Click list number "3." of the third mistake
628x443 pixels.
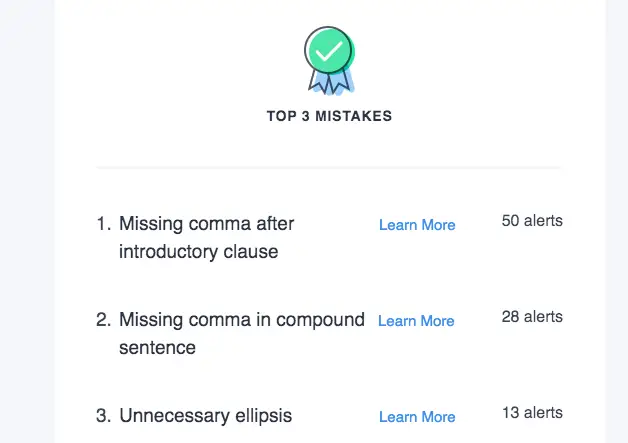point(104,416)
